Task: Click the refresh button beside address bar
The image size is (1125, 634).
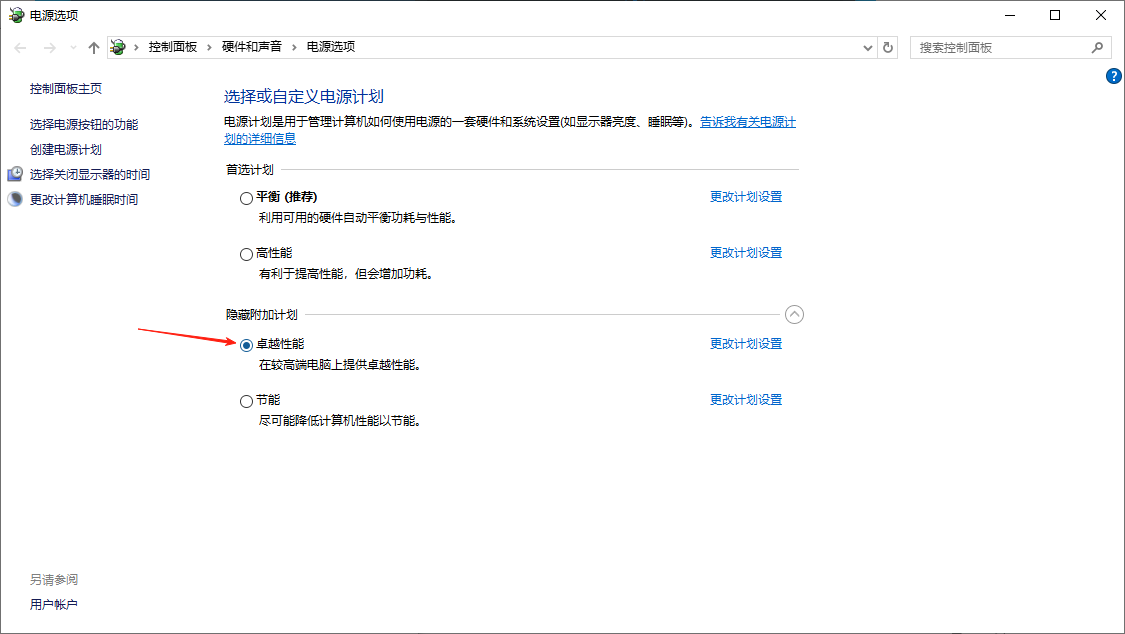Action: click(888, 47)
